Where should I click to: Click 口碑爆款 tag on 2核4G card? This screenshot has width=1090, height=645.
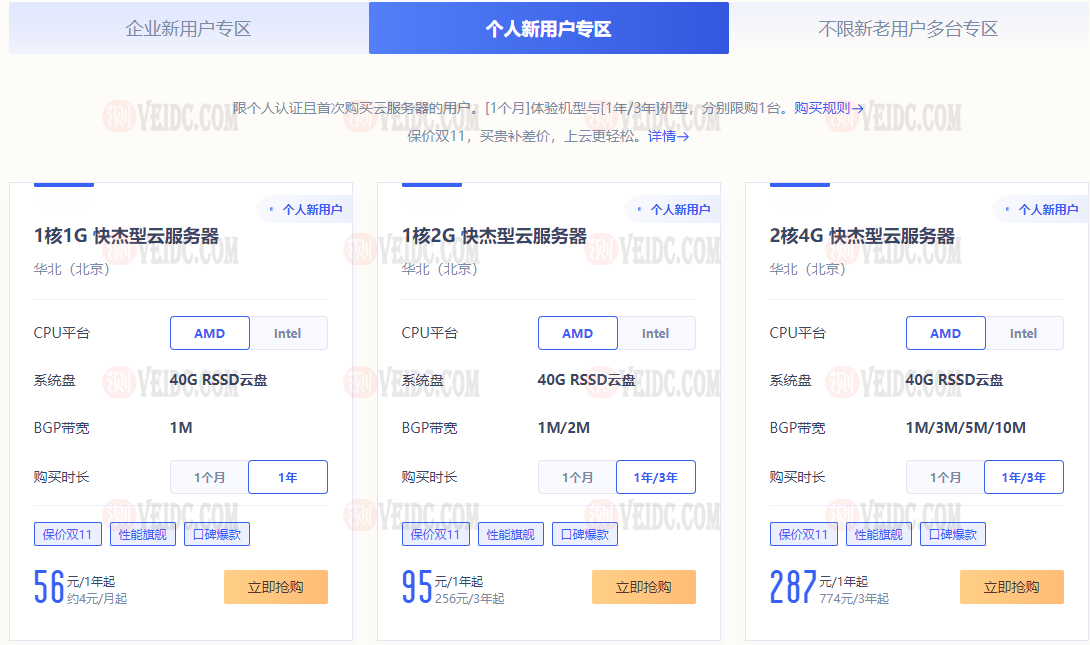[x=953, y=534]
